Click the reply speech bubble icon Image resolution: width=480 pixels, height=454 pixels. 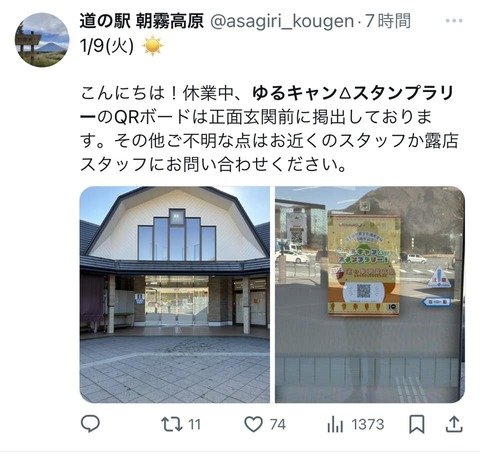point(90,424)
